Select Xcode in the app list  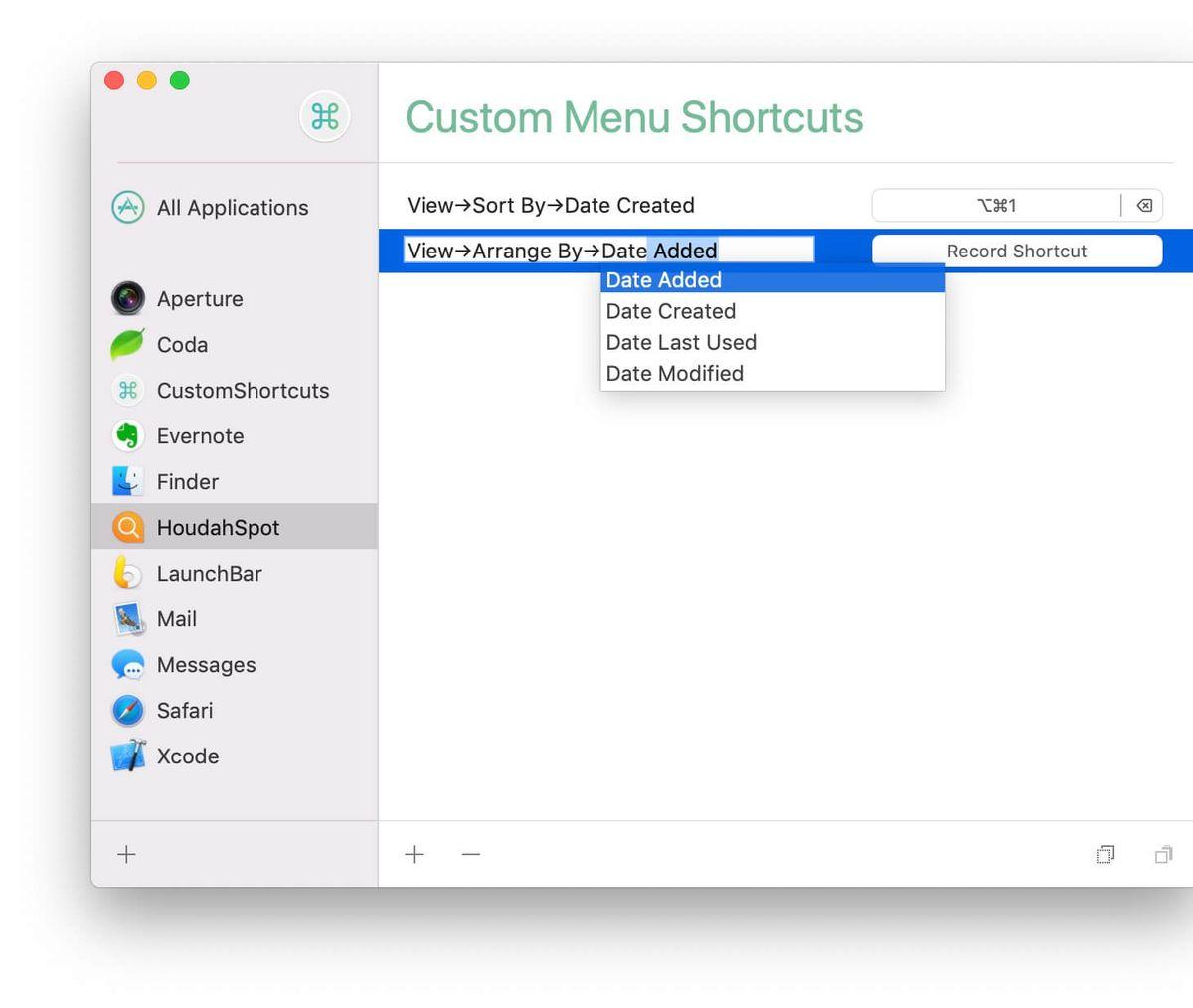234,756
